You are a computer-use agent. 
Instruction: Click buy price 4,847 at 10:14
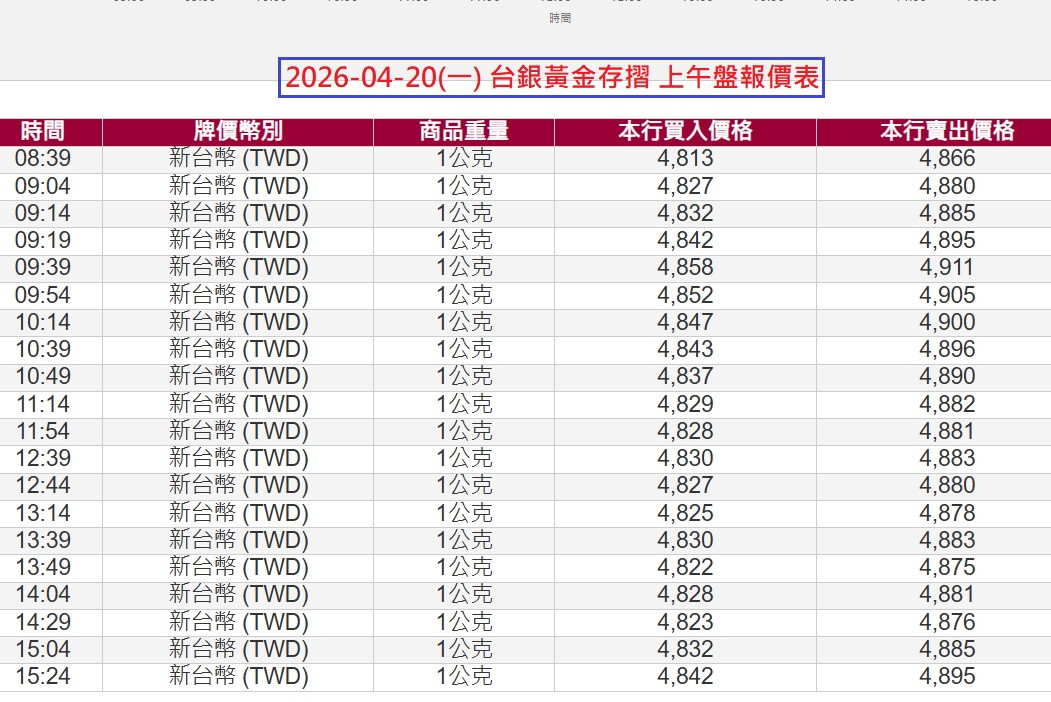point(685,322)
